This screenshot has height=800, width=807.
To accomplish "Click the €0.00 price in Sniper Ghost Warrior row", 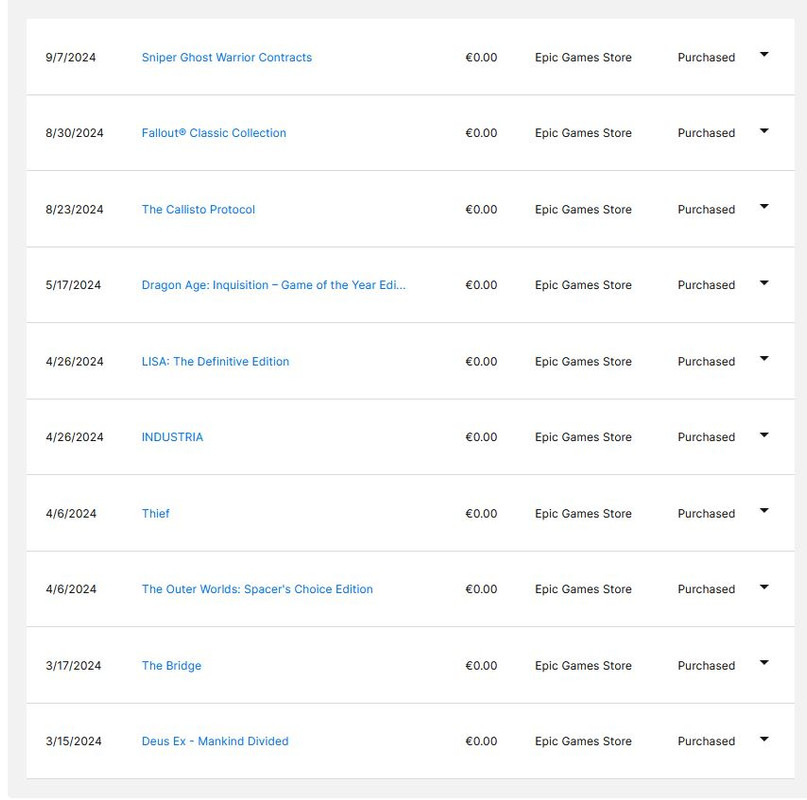I will pyautogui.click(x=481, y=57).
